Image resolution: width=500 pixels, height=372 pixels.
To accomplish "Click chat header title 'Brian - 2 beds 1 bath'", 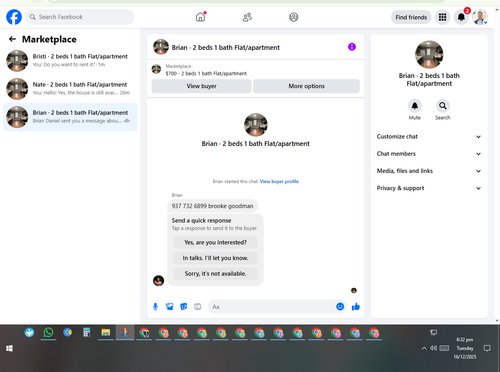I will 226,47.
